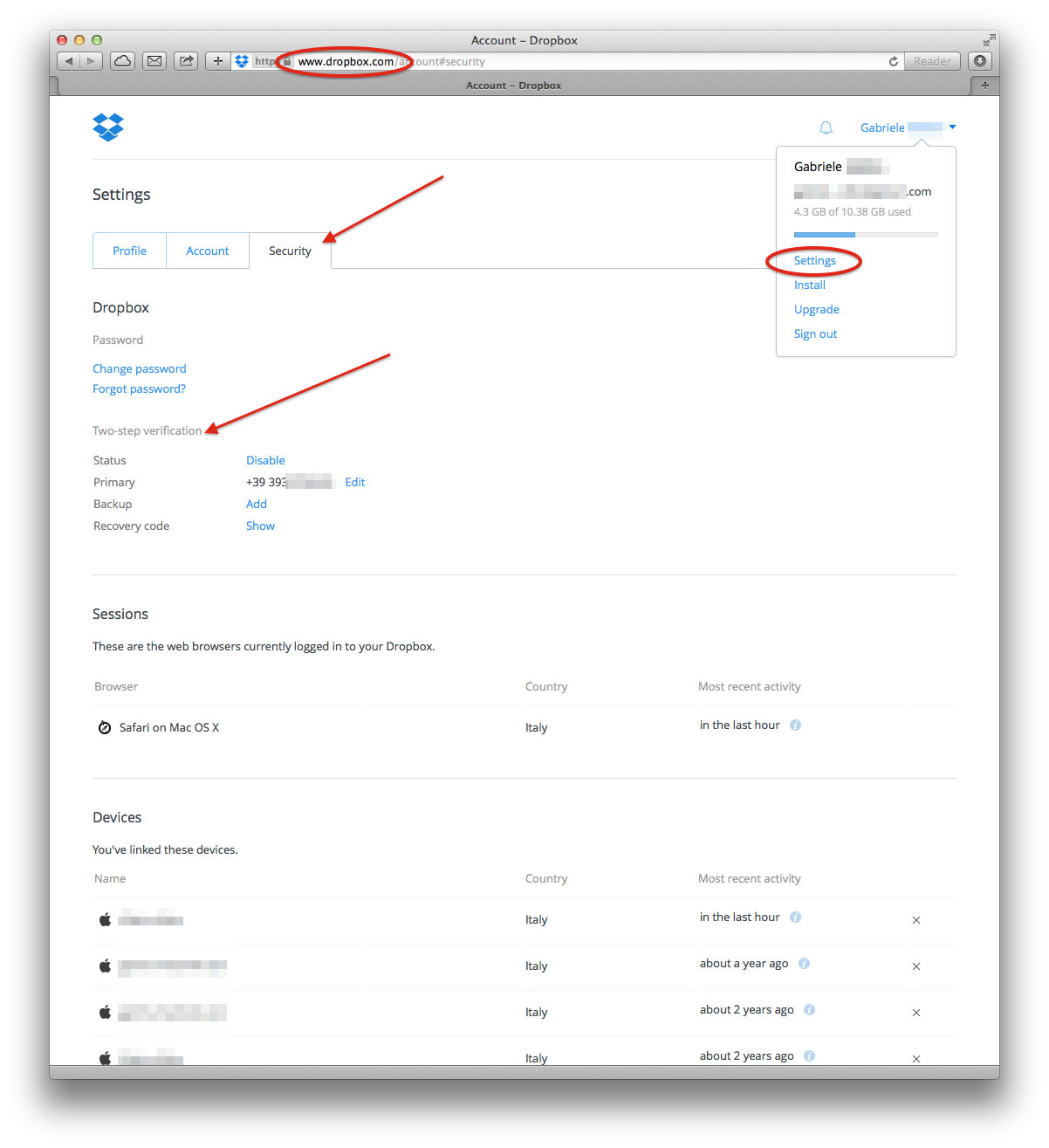Click the 'Change password' link
This screenshot has height=1148, width=1049.
point(140,368)
